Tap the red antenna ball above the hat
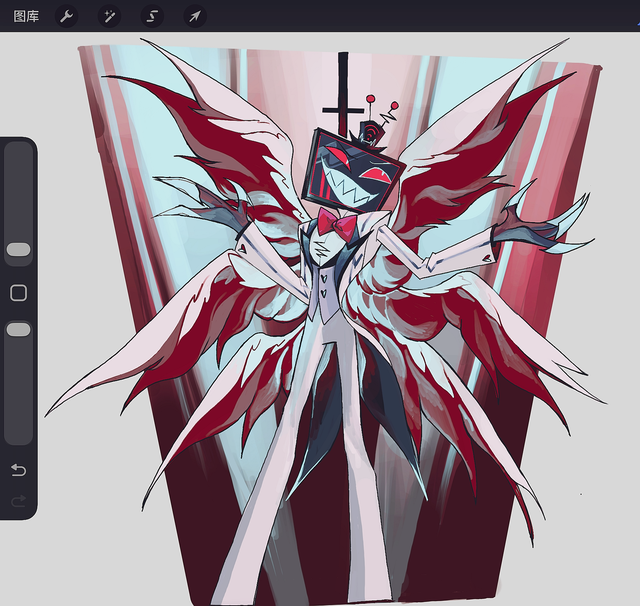Image resolution: width=640 pixels, height=606 pixels. [372, 98]
